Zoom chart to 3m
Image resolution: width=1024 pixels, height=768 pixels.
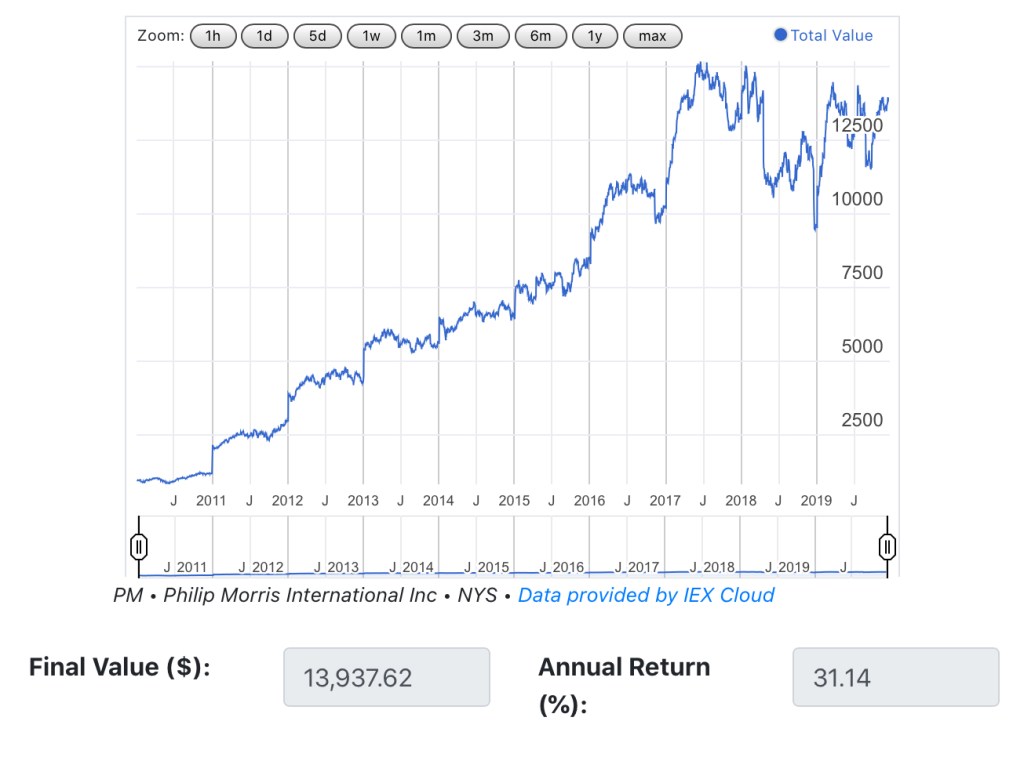(483, 36)
